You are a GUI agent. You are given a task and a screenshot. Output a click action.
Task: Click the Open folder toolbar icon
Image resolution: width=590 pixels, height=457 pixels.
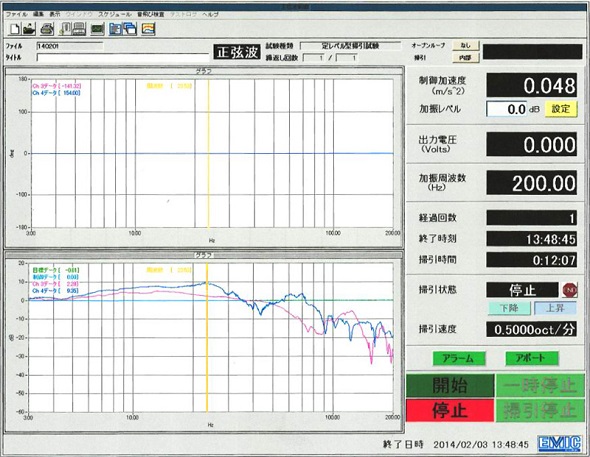click(x=29, y=29)
